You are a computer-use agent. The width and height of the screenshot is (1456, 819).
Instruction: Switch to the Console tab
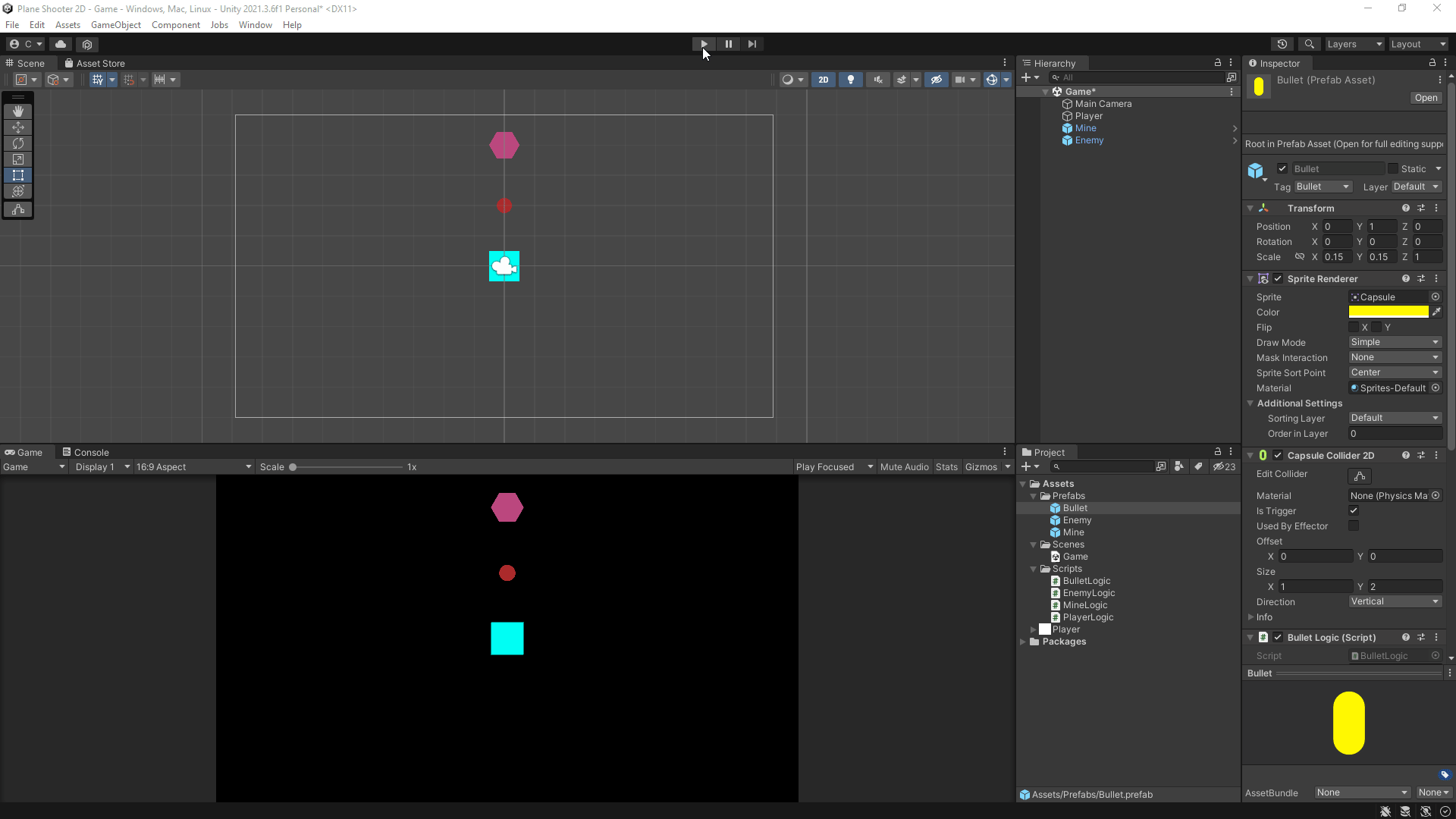point(91,451)
